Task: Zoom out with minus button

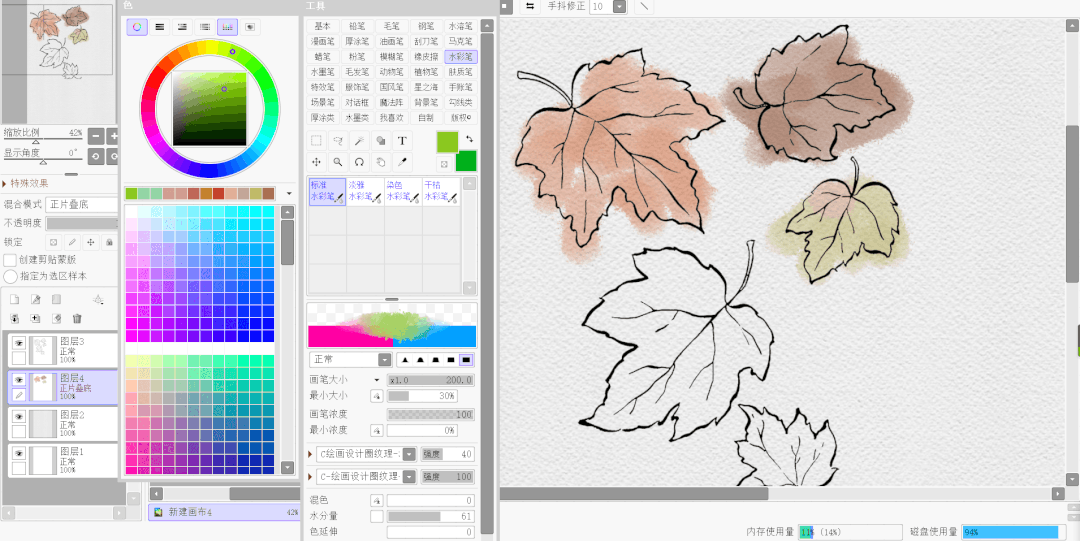Action: (96, 136)
